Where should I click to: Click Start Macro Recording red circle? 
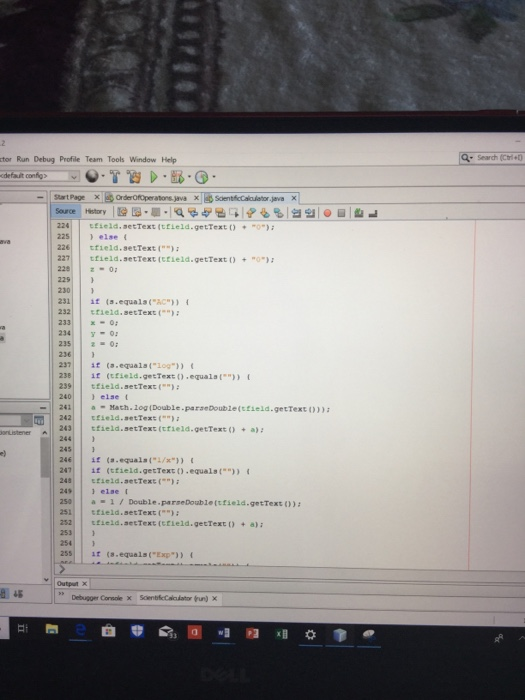point(327,213)
